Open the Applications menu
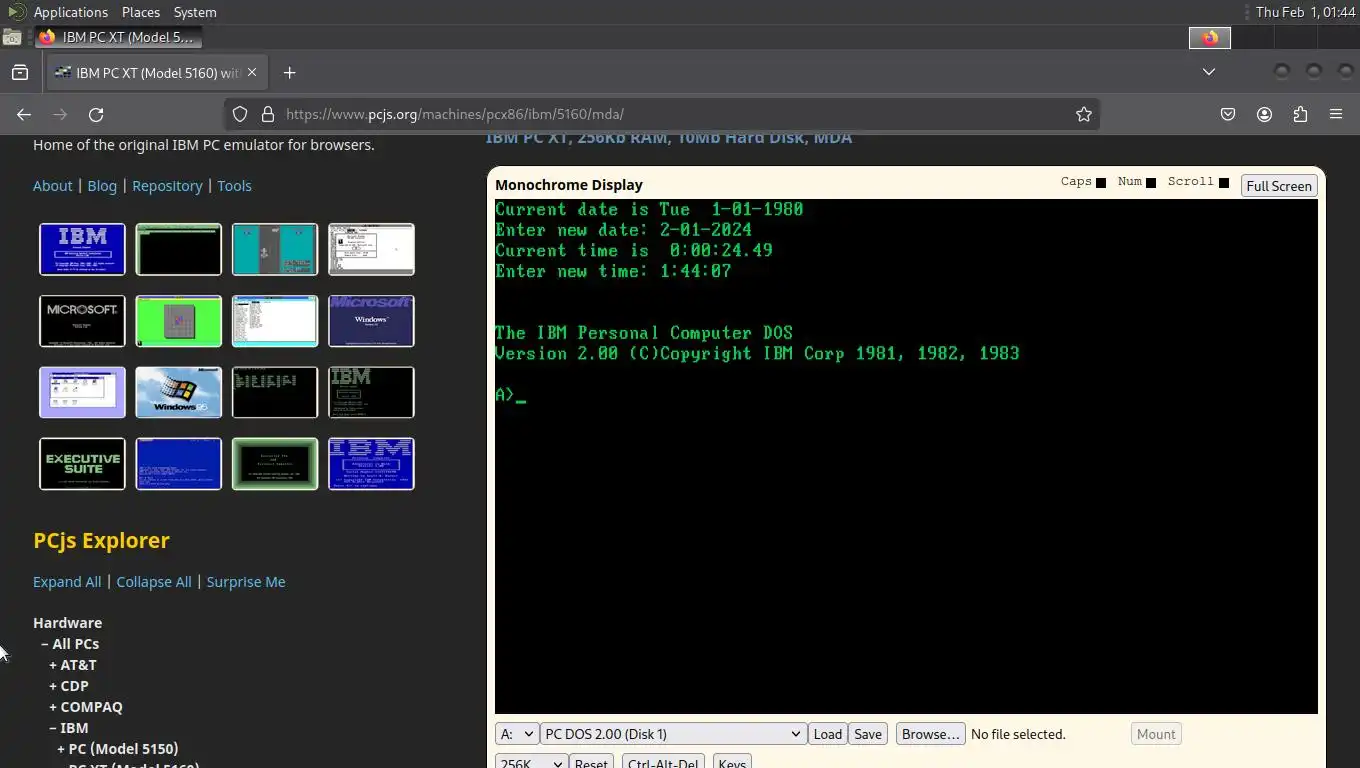 (x=70, y=12)
